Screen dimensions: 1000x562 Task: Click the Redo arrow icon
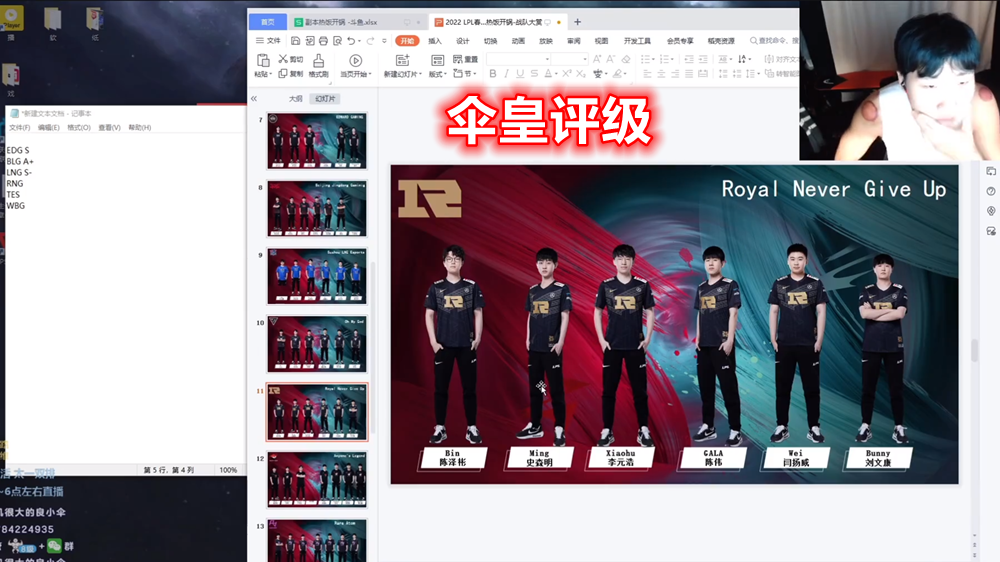click(370, 41)
